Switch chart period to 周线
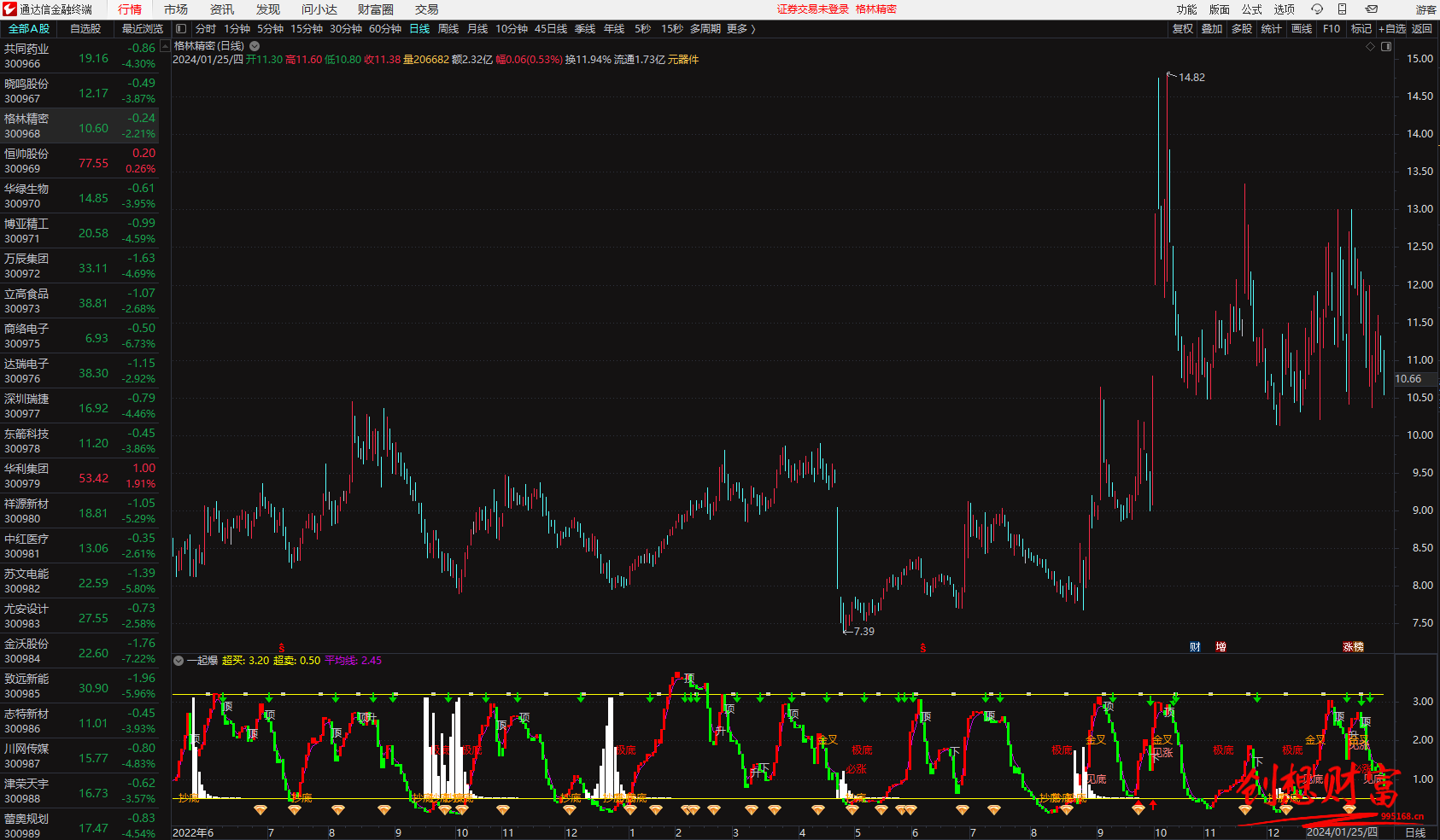The height and width of the screenshot is (840, 1440). (x=448, y=29)
